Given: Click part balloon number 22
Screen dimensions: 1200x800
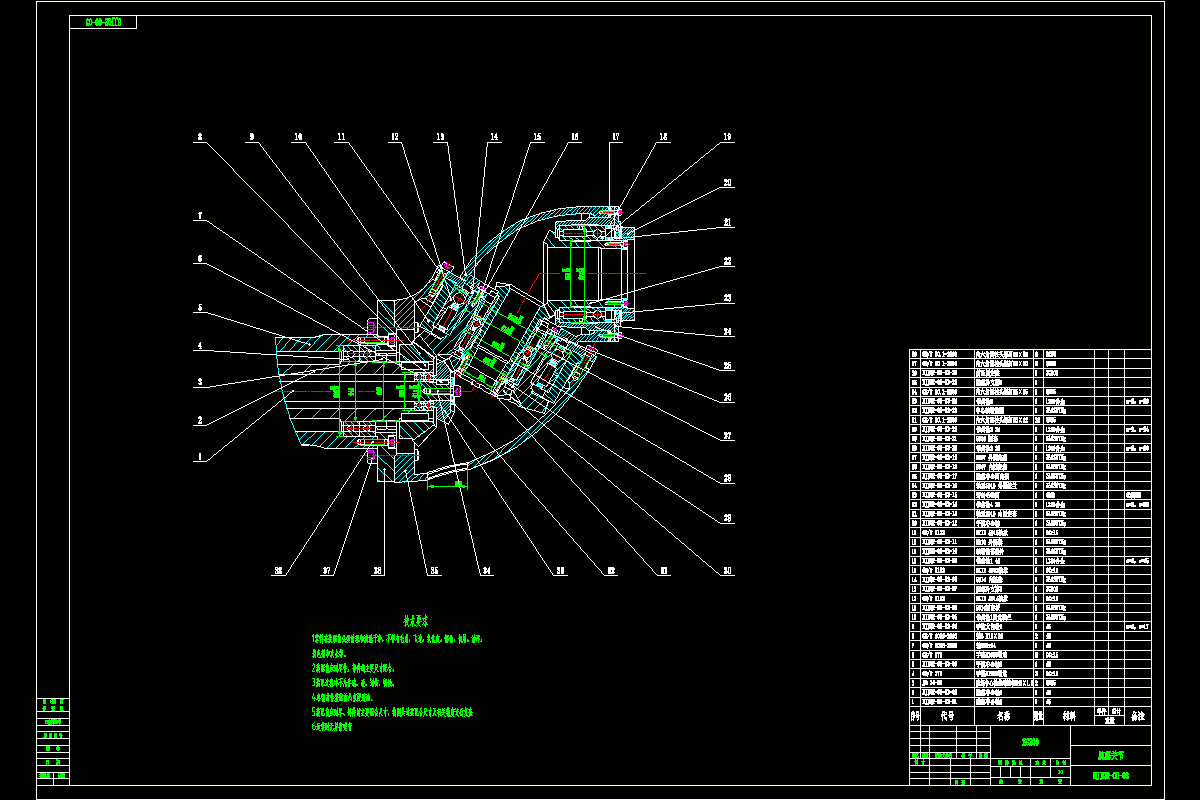Looking at the screenshot, I should coord(727,261).
